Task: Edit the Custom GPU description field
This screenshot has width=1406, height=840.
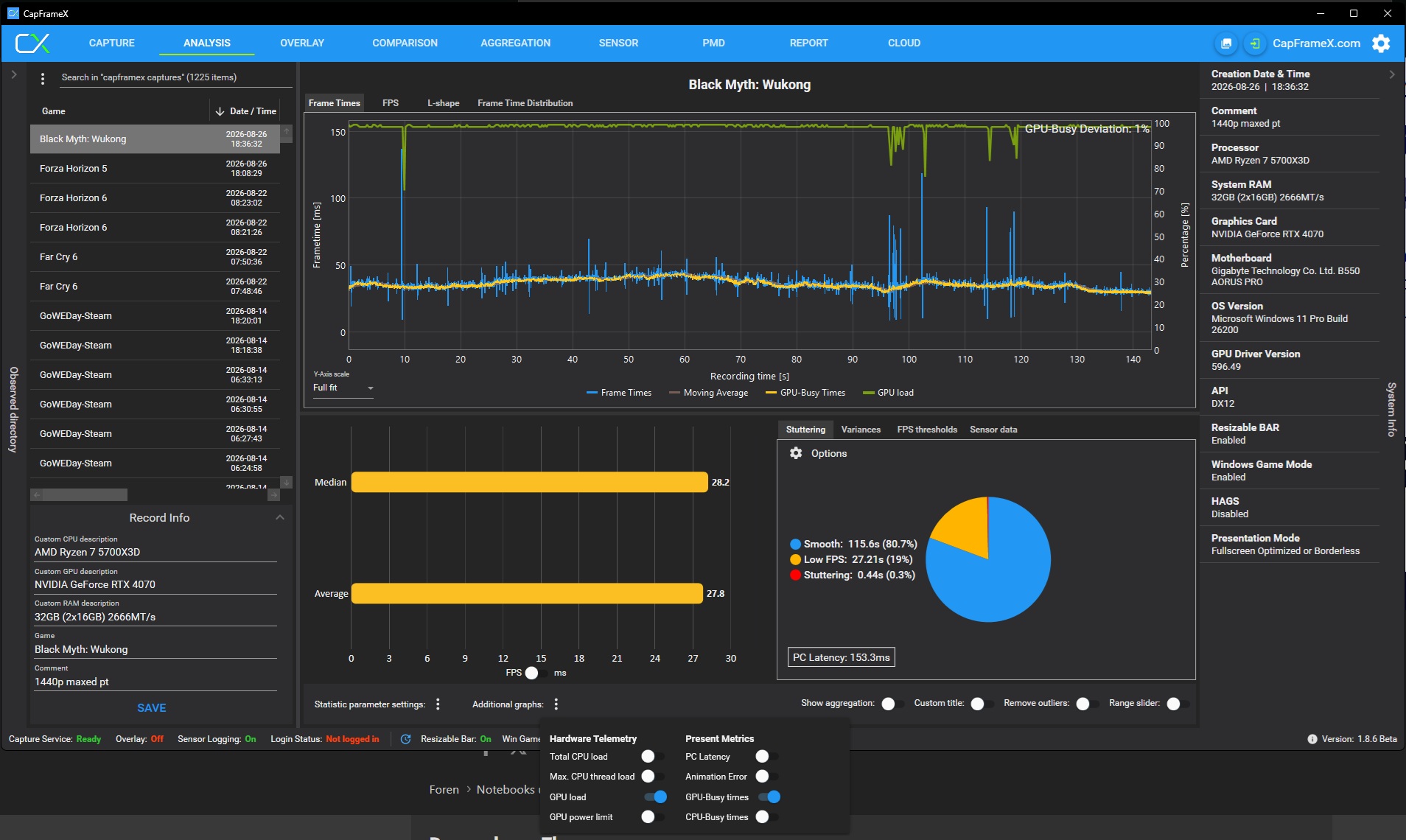Action: [155, 585]
